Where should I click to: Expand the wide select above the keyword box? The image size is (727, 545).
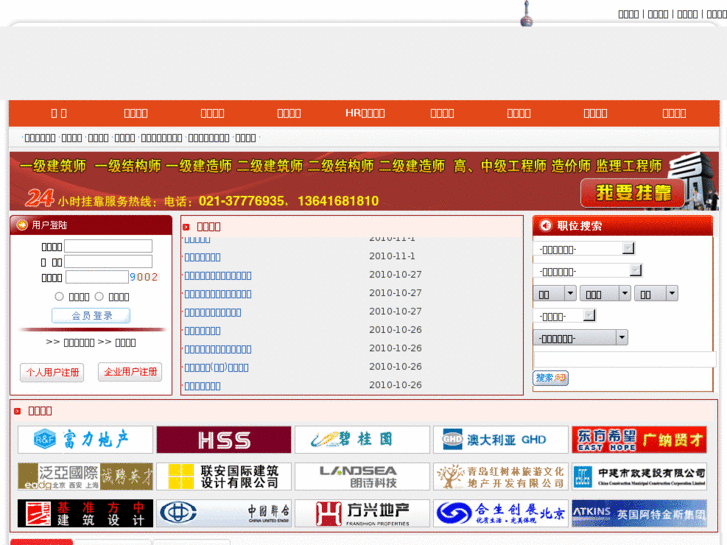[580, 338]
